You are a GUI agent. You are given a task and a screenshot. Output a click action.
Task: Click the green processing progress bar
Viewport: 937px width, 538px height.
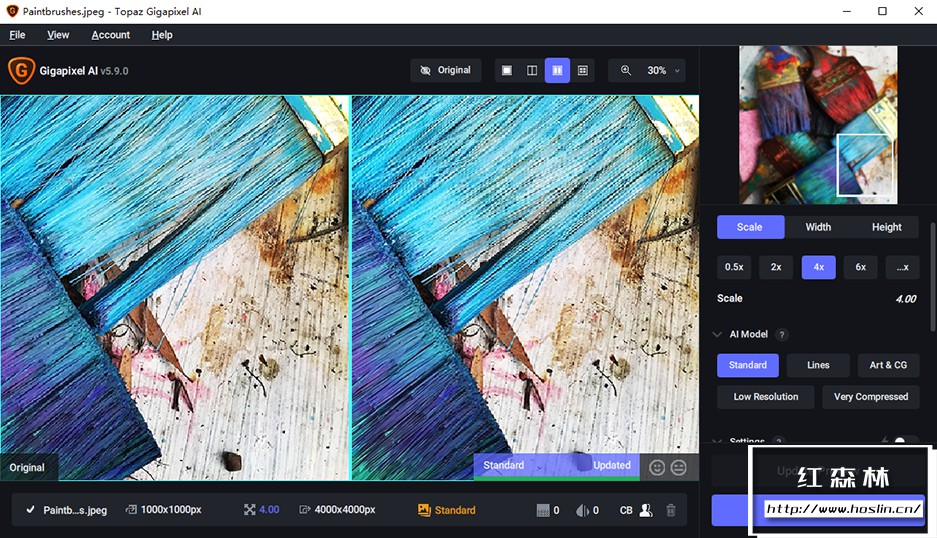(x=556, y=478)
